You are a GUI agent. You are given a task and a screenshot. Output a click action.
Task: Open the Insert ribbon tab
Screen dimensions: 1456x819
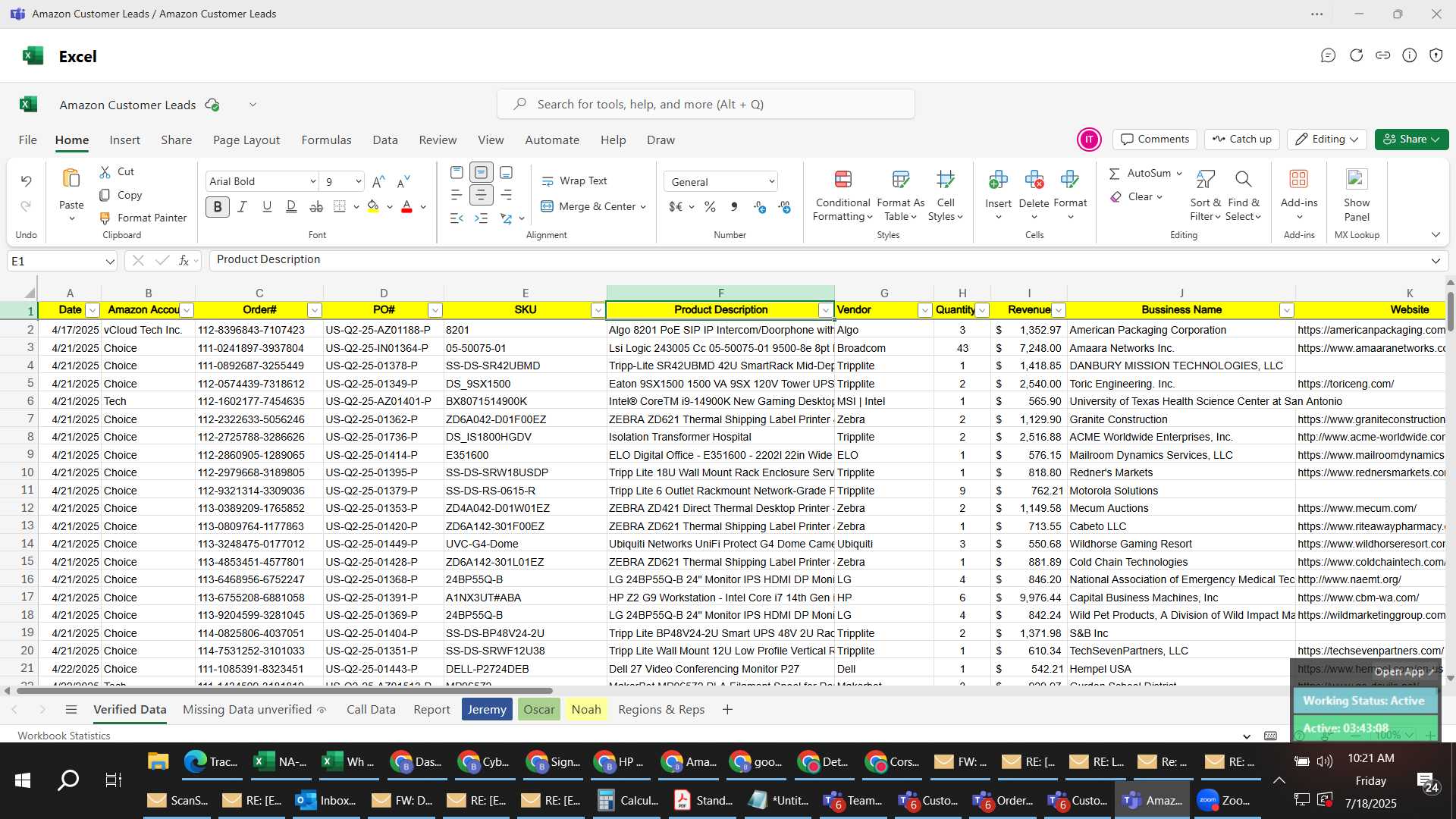click(x=124, y=140)
